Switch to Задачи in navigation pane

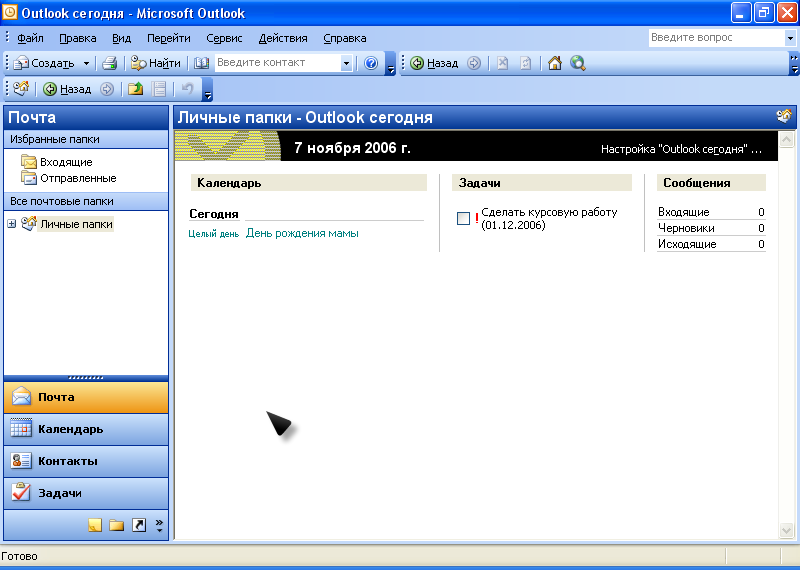pyautogui.click(x=86, y=493)
